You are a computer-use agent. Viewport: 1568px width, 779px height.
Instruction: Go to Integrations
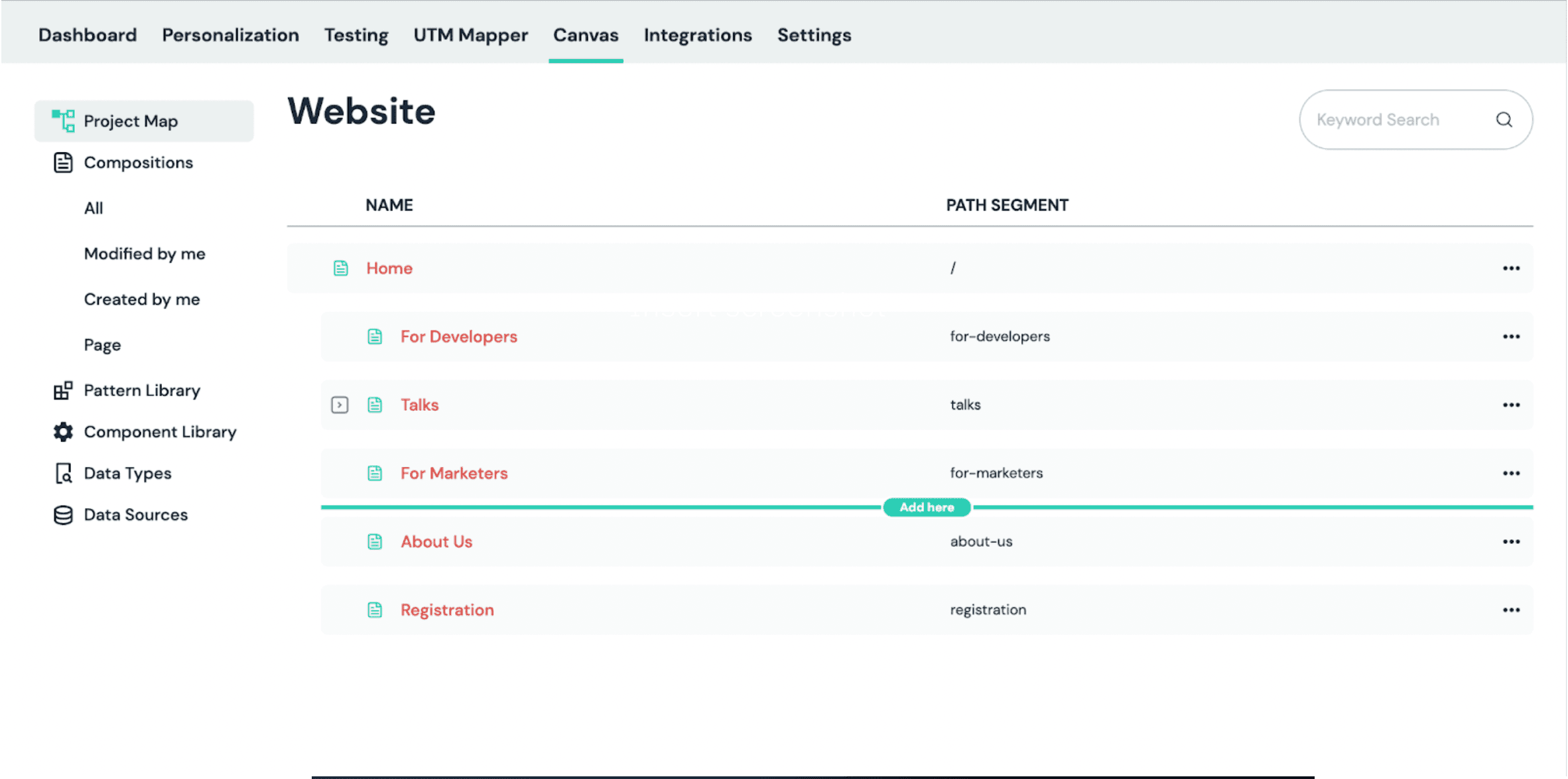[697, 35]
